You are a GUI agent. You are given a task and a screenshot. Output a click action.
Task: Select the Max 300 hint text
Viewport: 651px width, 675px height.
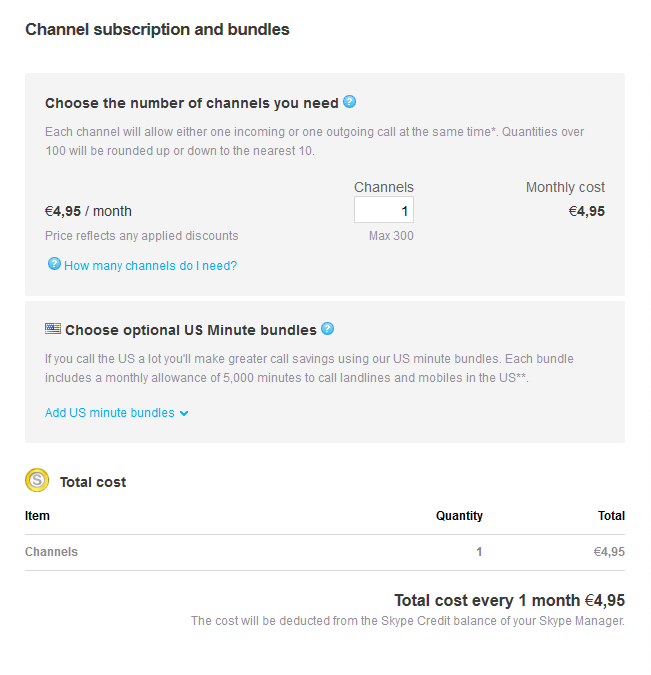click(x=391, y=236)
